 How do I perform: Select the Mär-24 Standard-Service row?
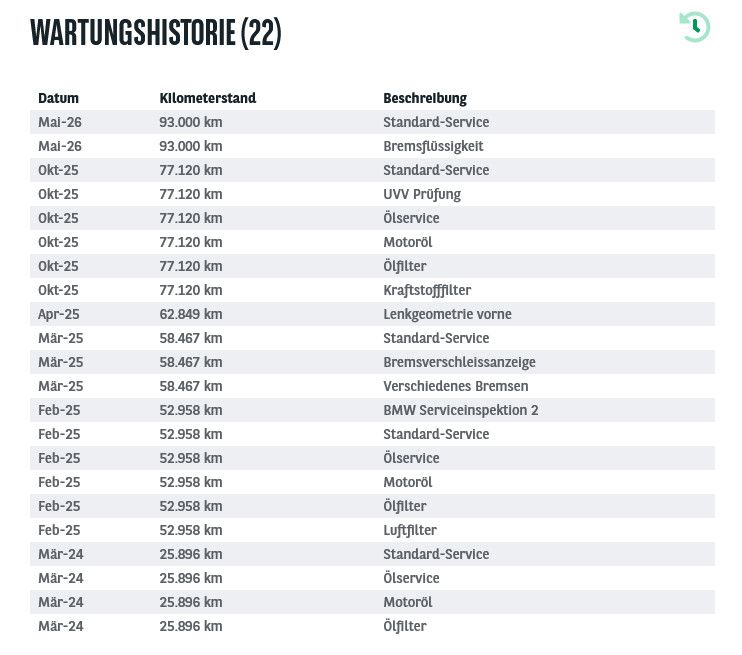[372, 554]
